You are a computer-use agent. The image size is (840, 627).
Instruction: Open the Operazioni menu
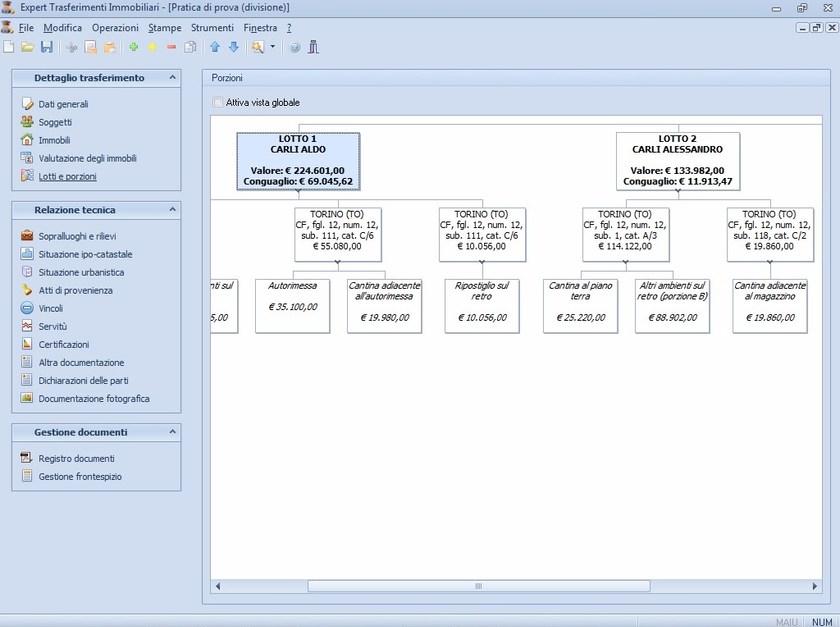click(115, 28)
